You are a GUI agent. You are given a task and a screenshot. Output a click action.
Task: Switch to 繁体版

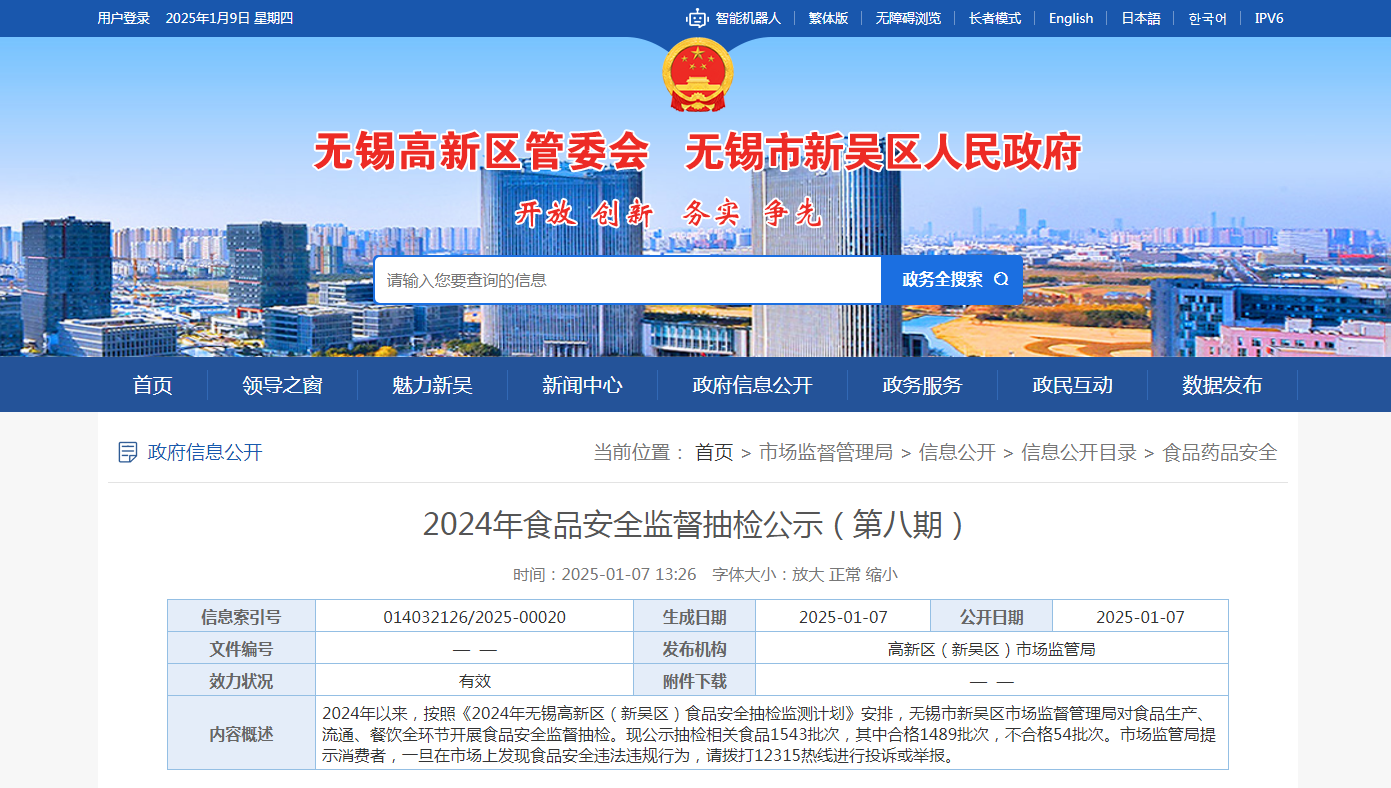[x=828, y=18]
